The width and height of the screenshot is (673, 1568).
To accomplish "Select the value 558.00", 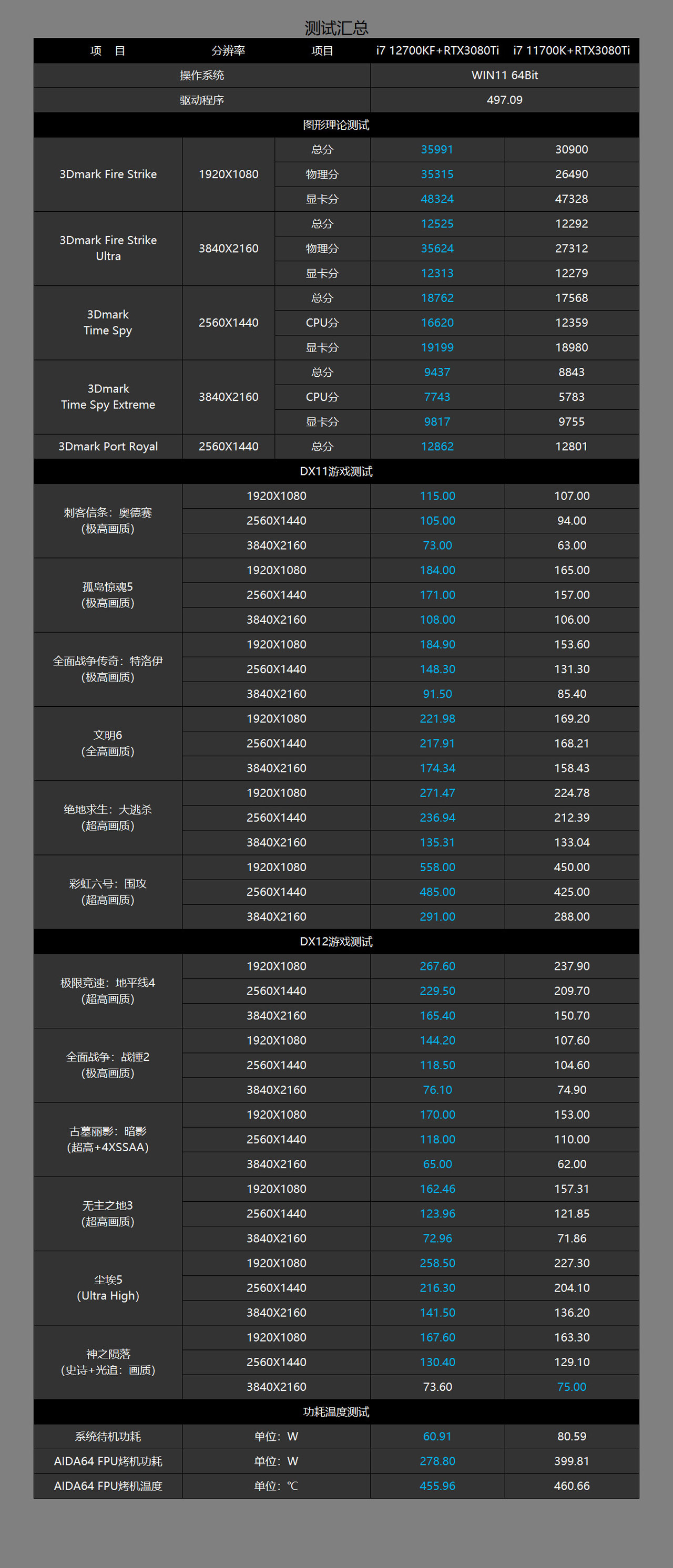I will [x=437, y=867].
